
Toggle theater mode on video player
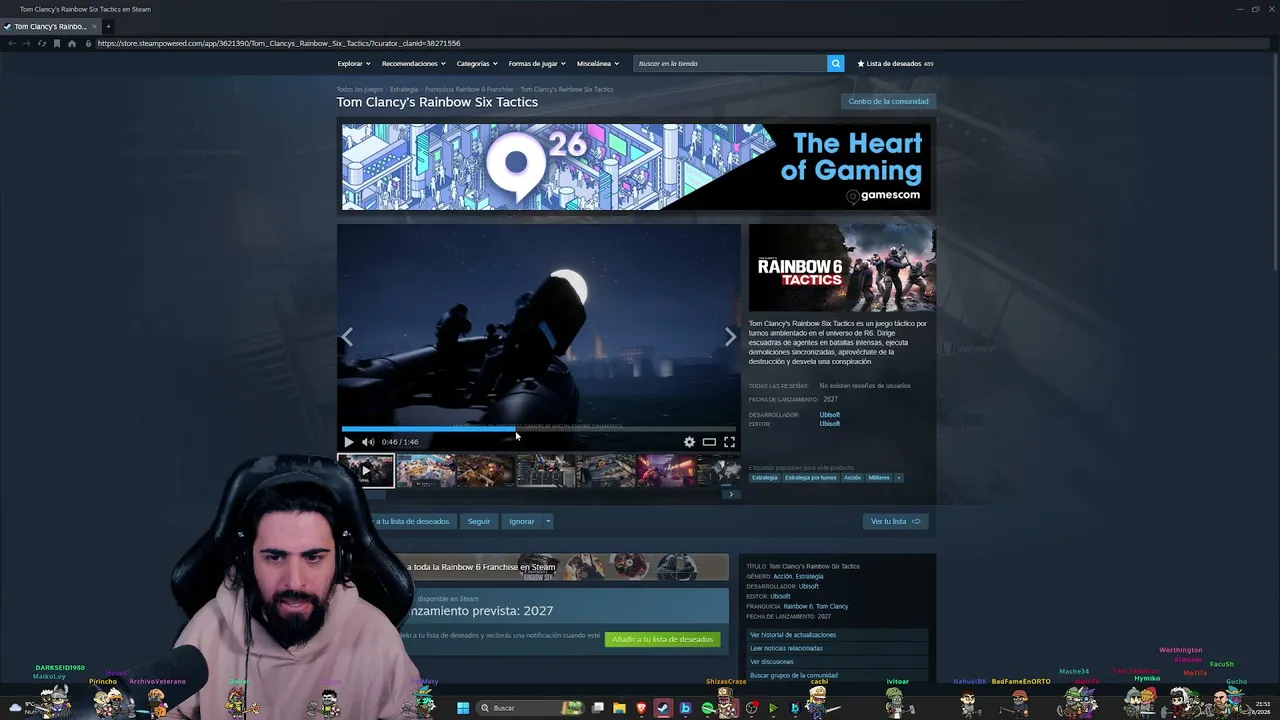709,442
